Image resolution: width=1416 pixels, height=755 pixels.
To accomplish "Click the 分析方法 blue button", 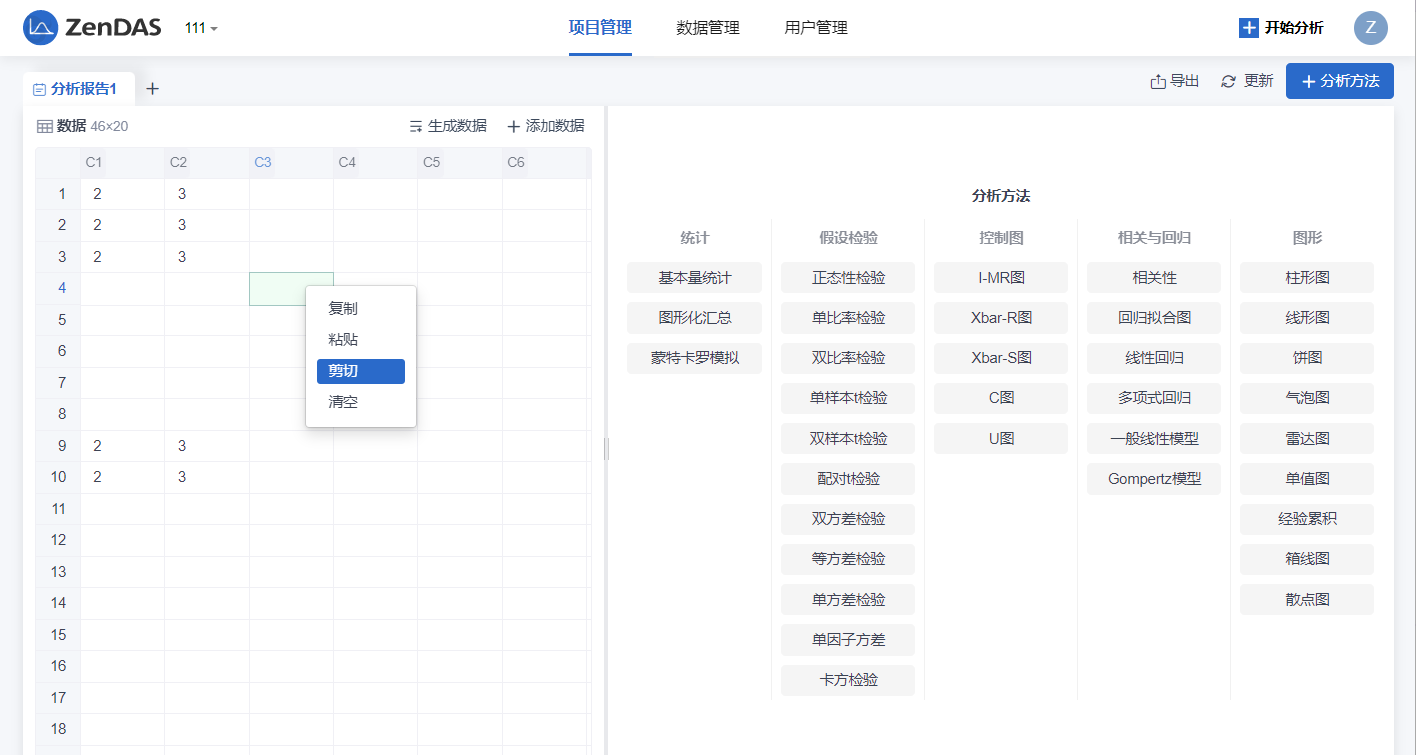I will point(1339,81).
